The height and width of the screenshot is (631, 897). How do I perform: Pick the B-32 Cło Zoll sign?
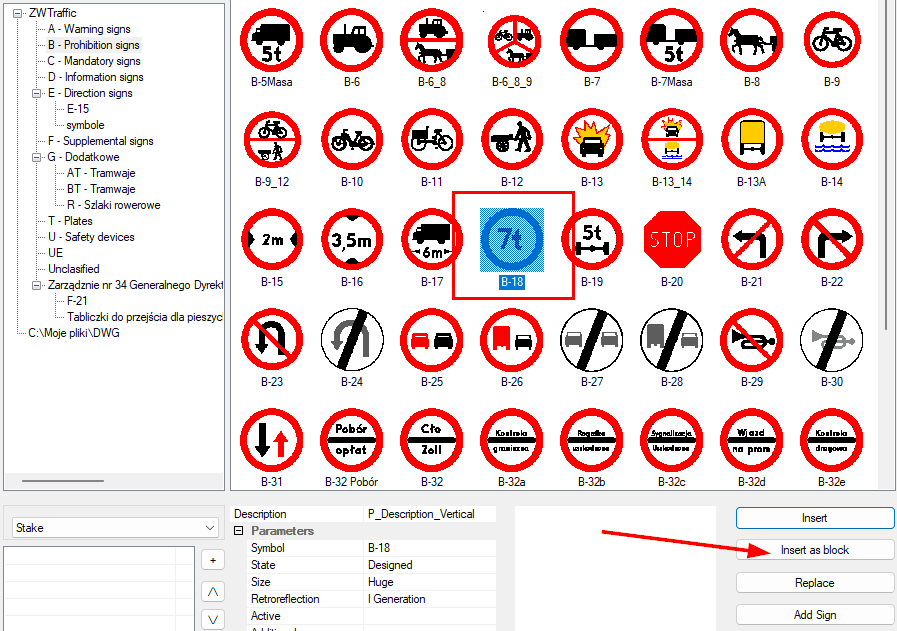[432, 439]
